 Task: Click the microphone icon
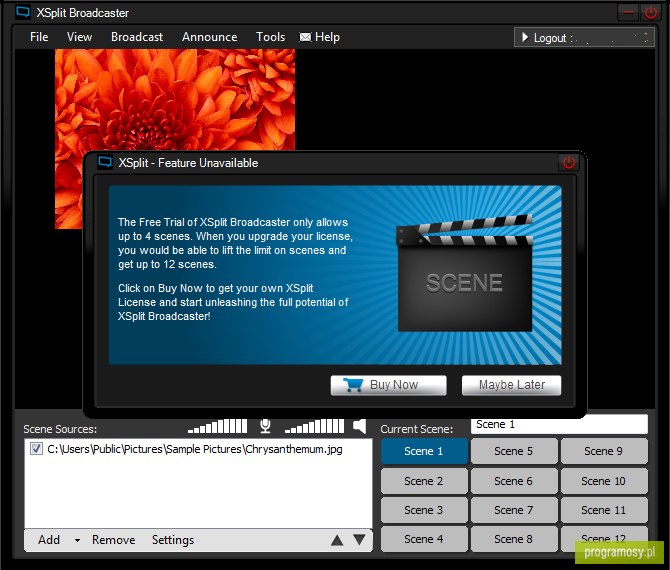(x=265, y=426)
